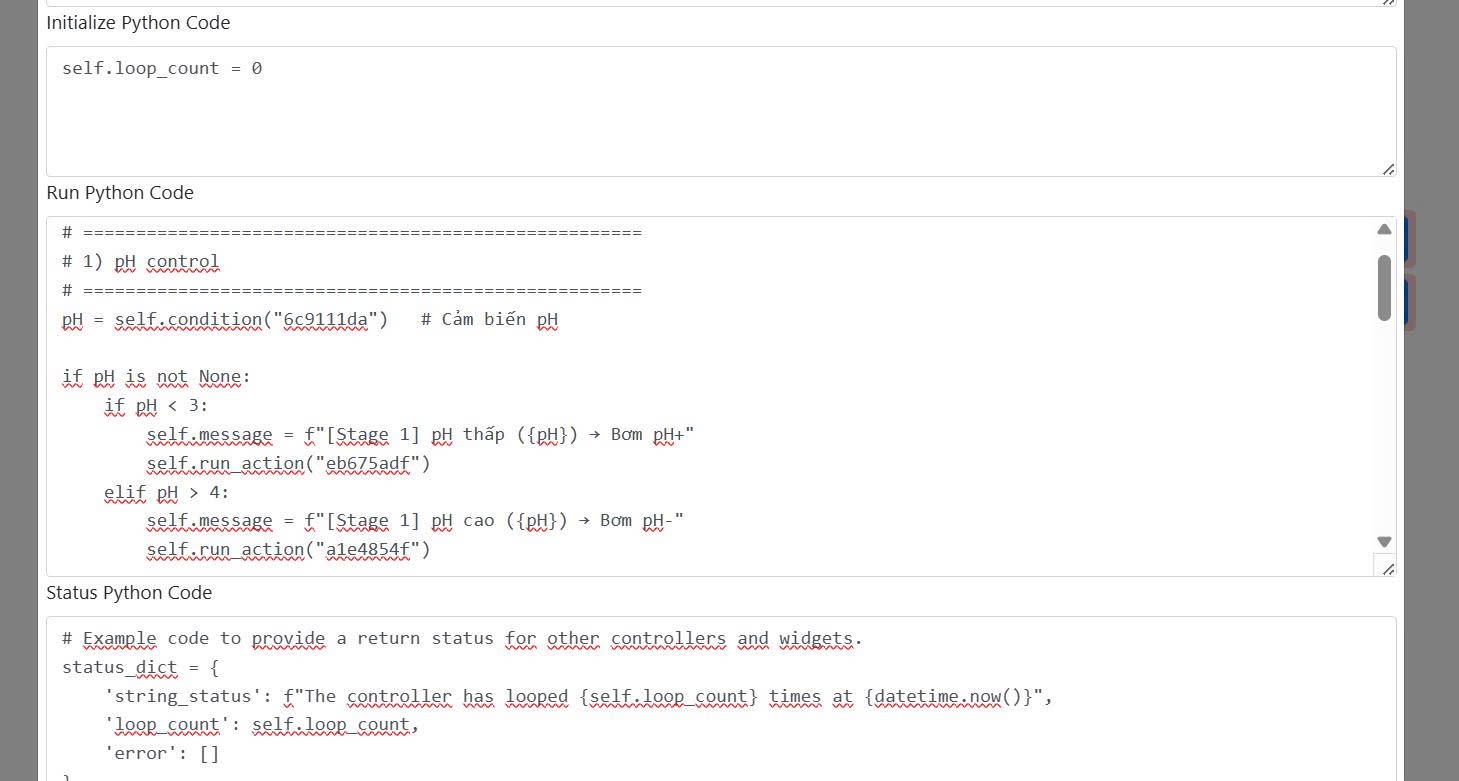The image size is (1459, 781).
Task: Click the scroll up arrow in Run Python Code
Action: [x=1384, y=230]
